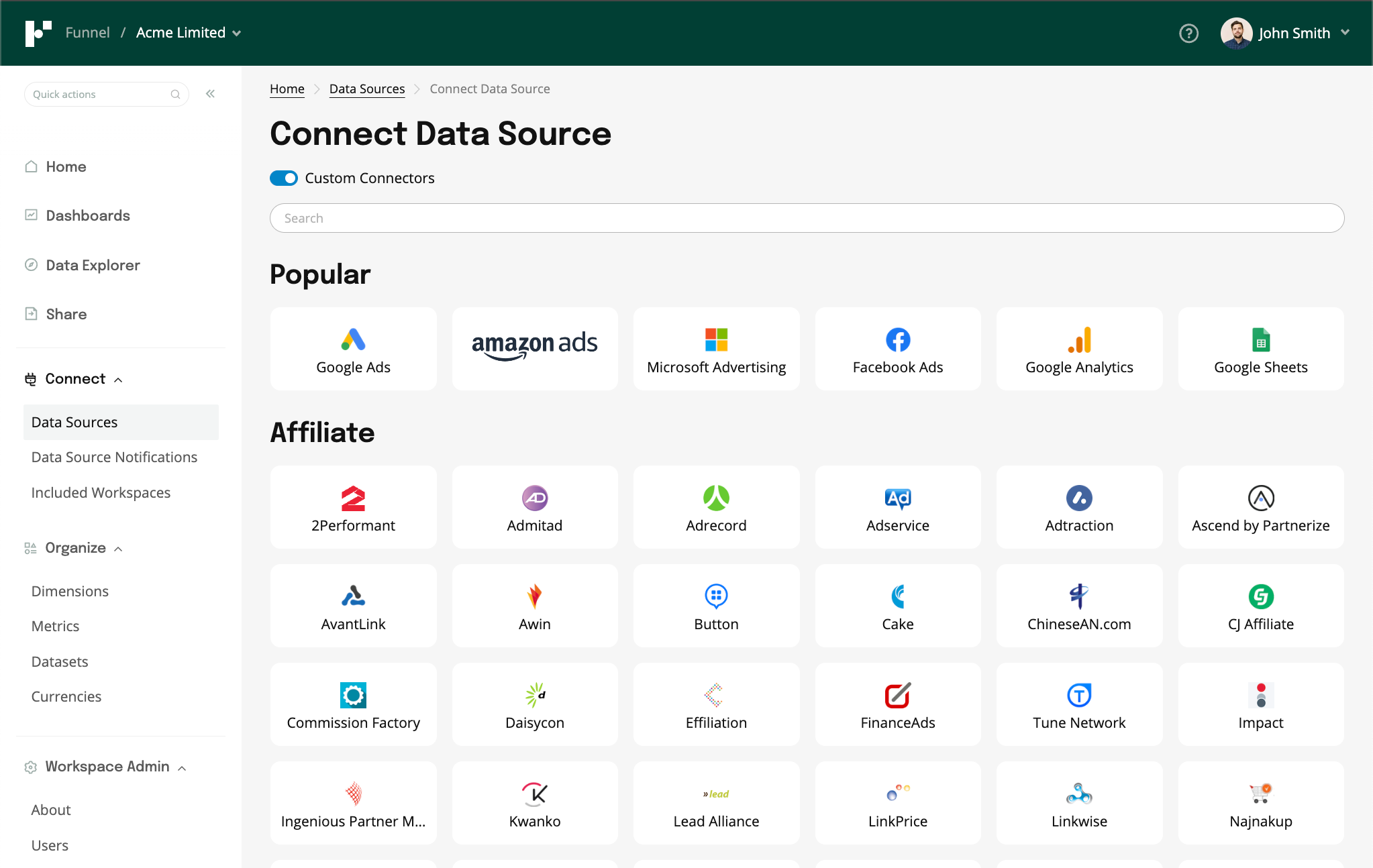Choose the Google Analytics connector

click(x=1078, y=348)
